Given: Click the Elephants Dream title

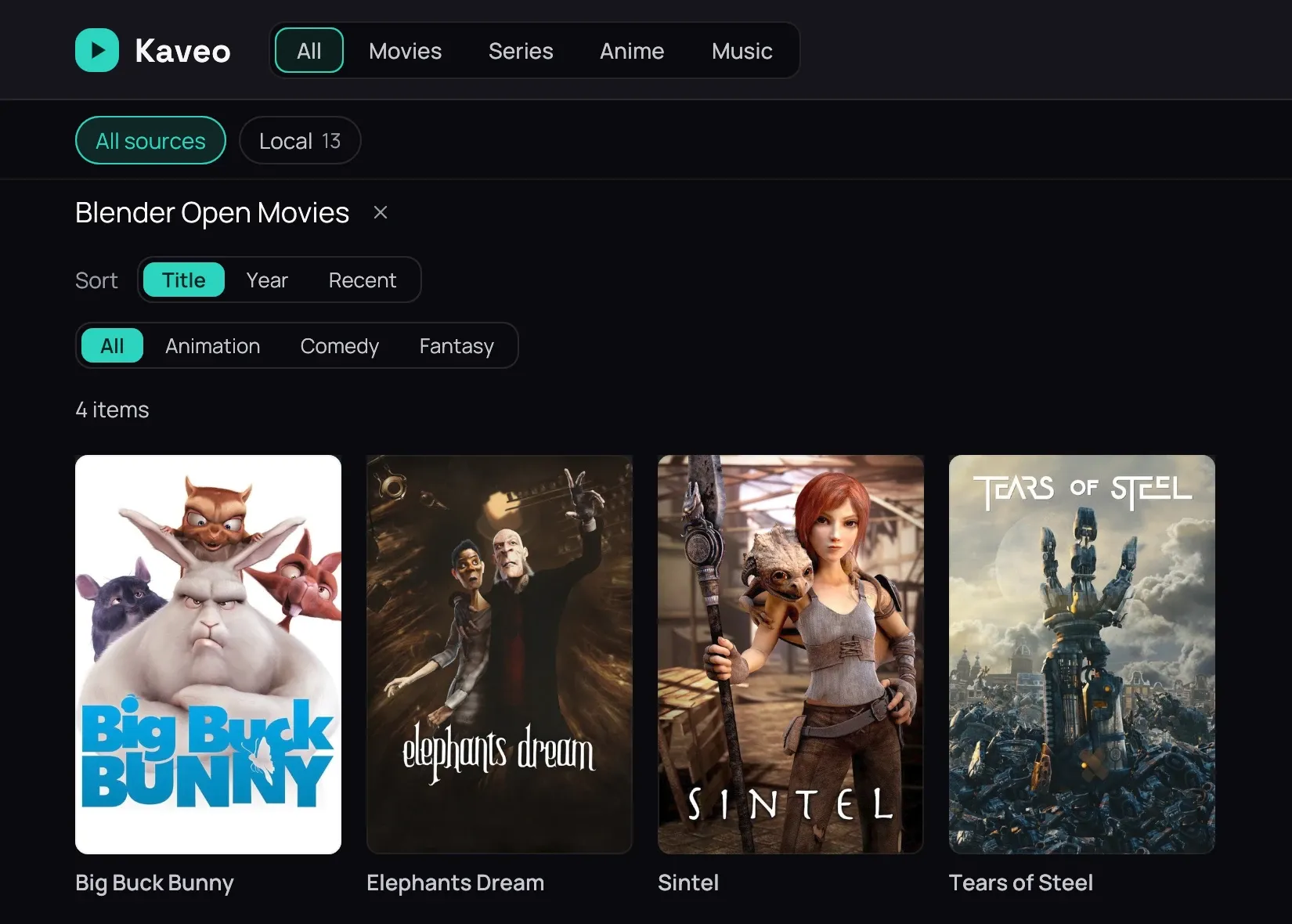Looking at the screenshot, I should 455,882.
